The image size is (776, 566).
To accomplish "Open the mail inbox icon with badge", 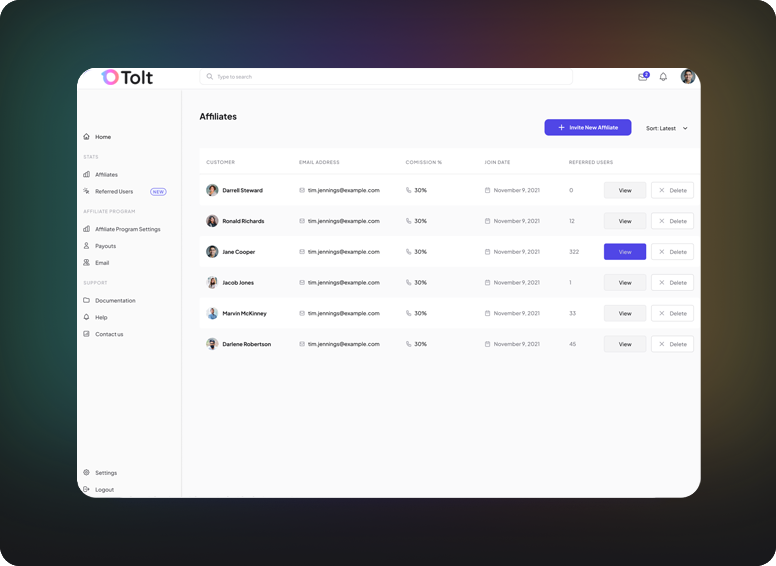I will [x=643, y=77].
